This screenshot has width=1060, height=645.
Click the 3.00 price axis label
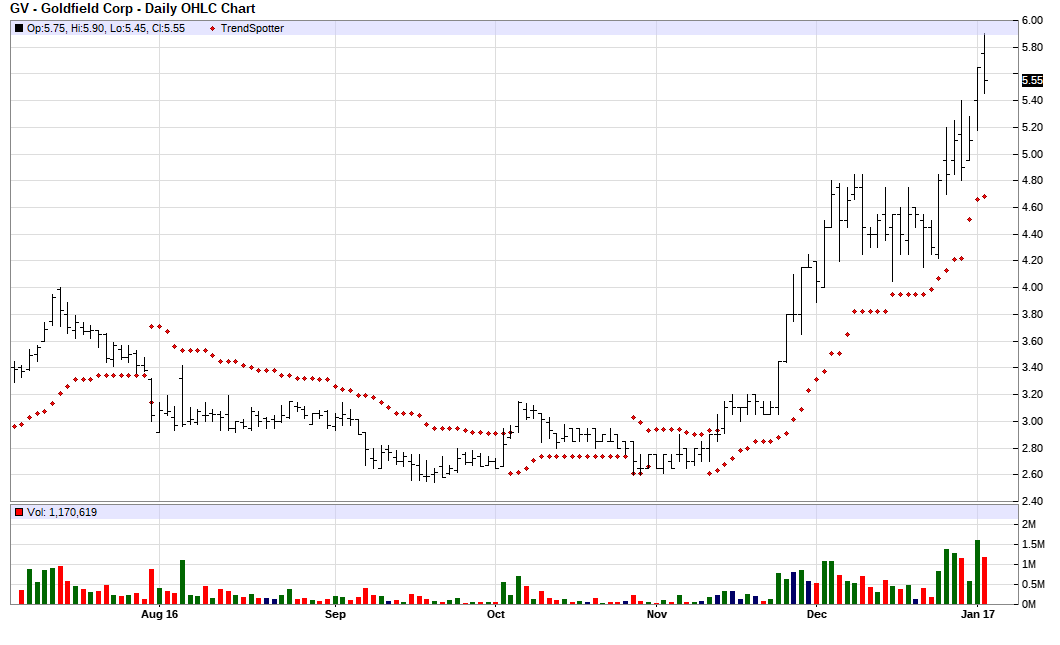coord(1032,421)
